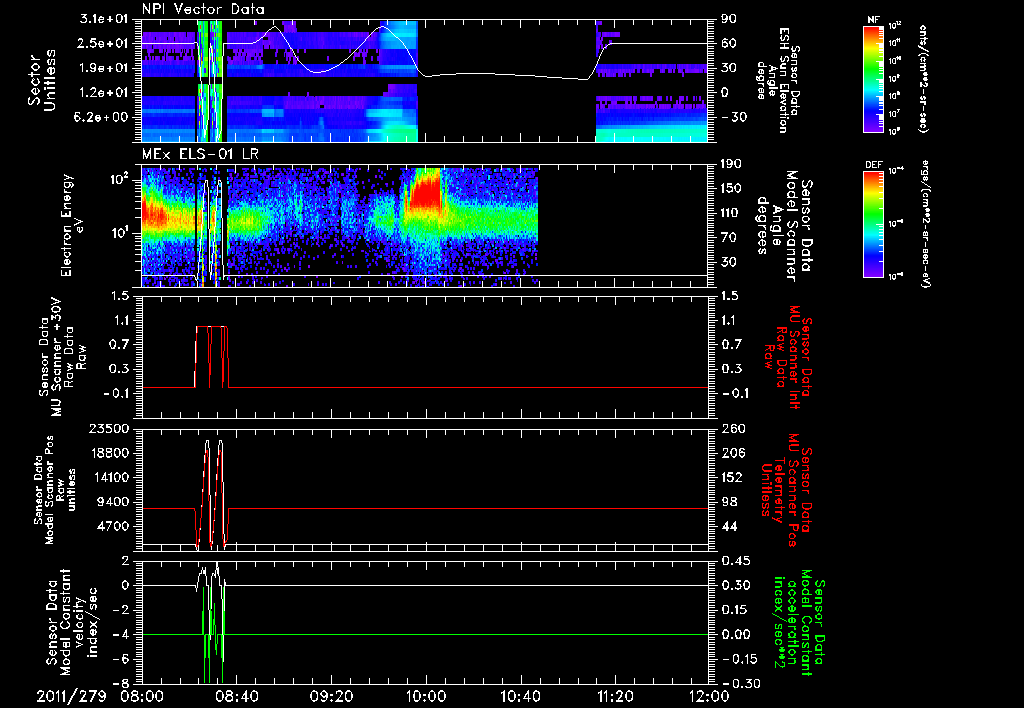Screen dimensions: 1024x708
Task: Click the 10:40 time tick label
Action: (x=520, y=696)
